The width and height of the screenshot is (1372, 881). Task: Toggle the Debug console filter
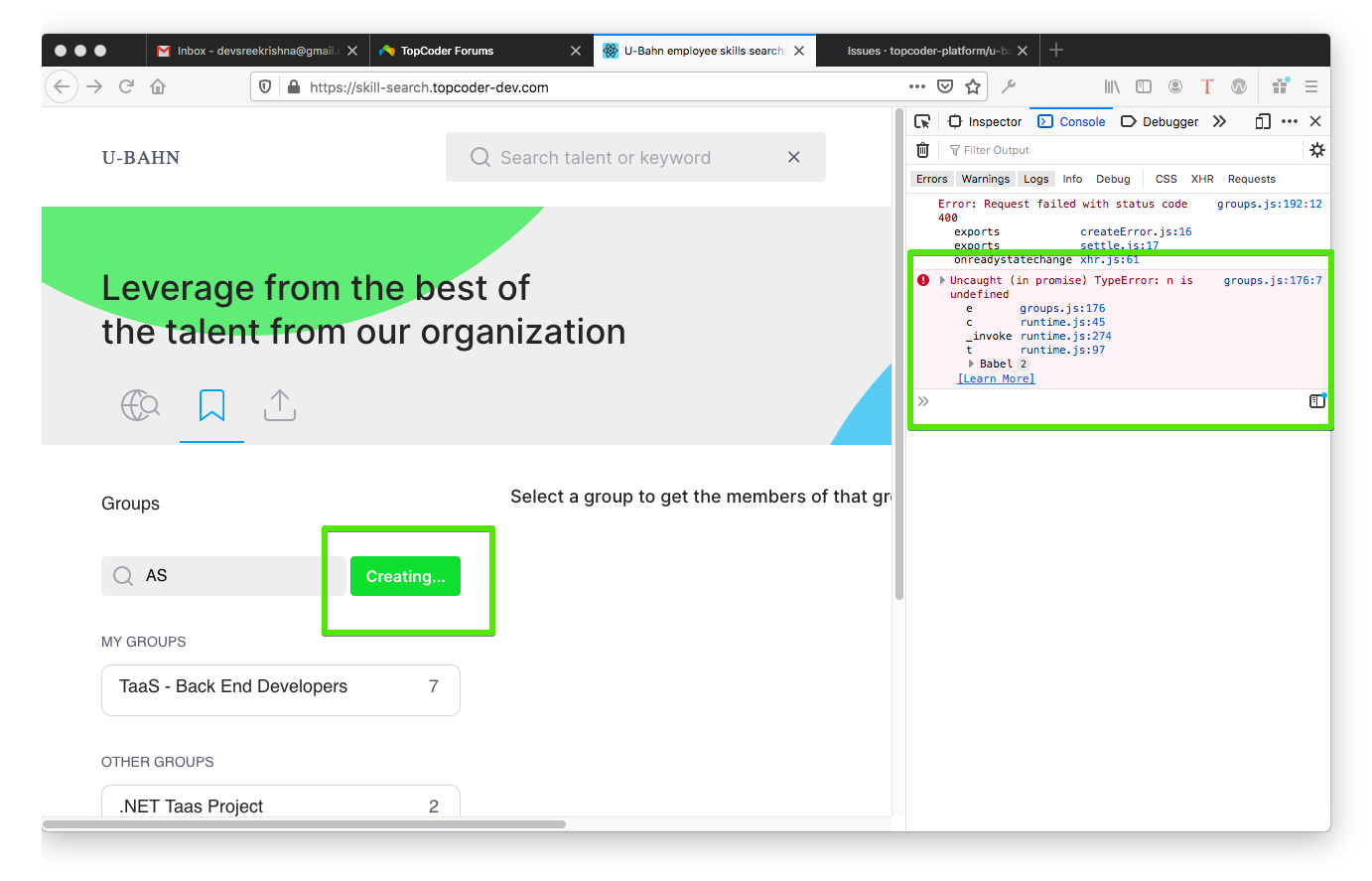1113,179
